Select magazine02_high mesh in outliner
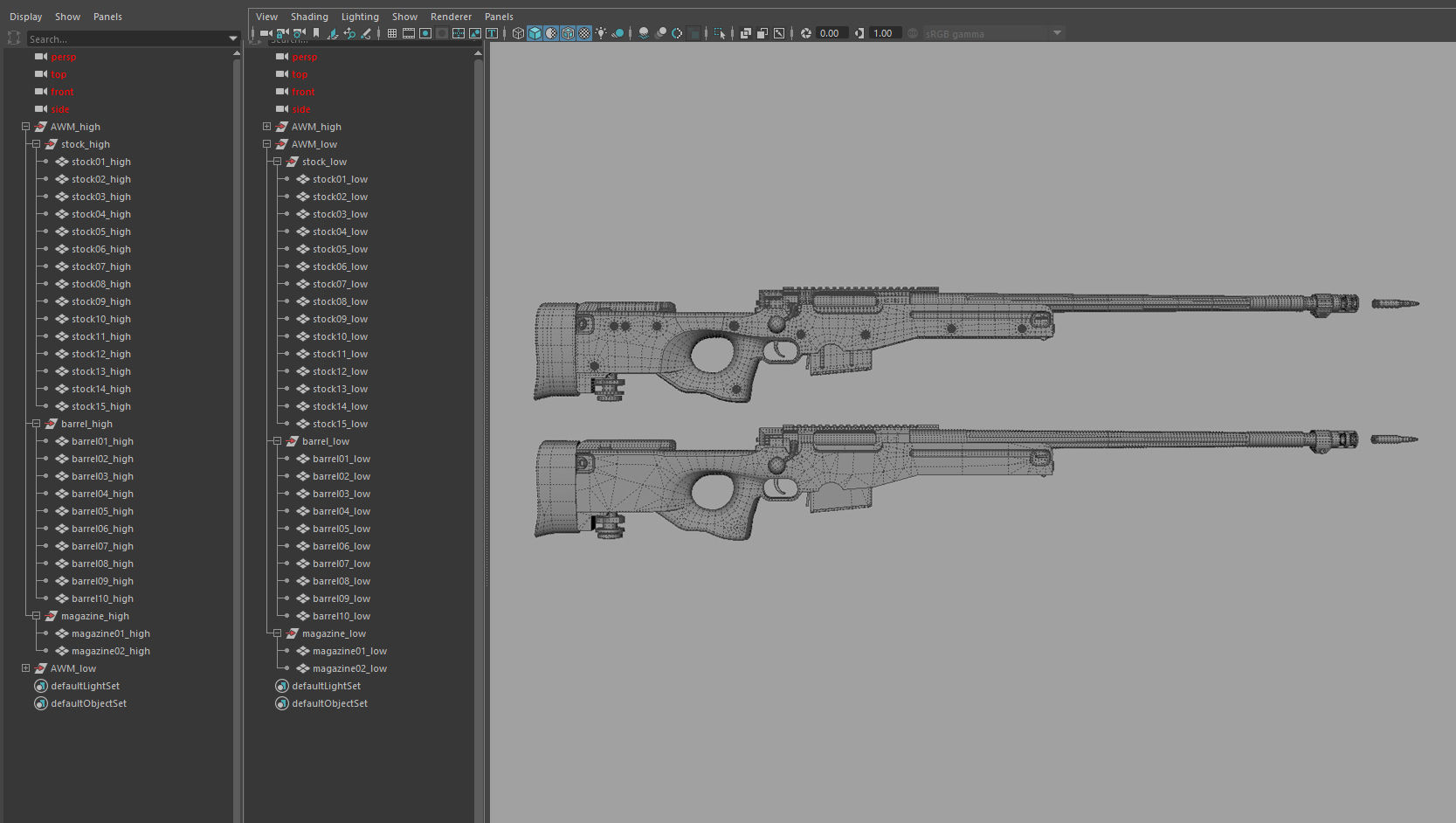The image size is (1456, 823). (x=111, y=651)
